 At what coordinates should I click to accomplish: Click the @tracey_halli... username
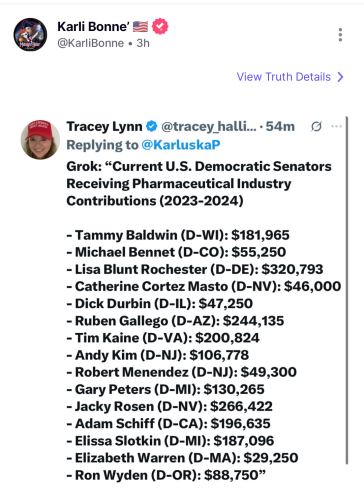(209, 126)
